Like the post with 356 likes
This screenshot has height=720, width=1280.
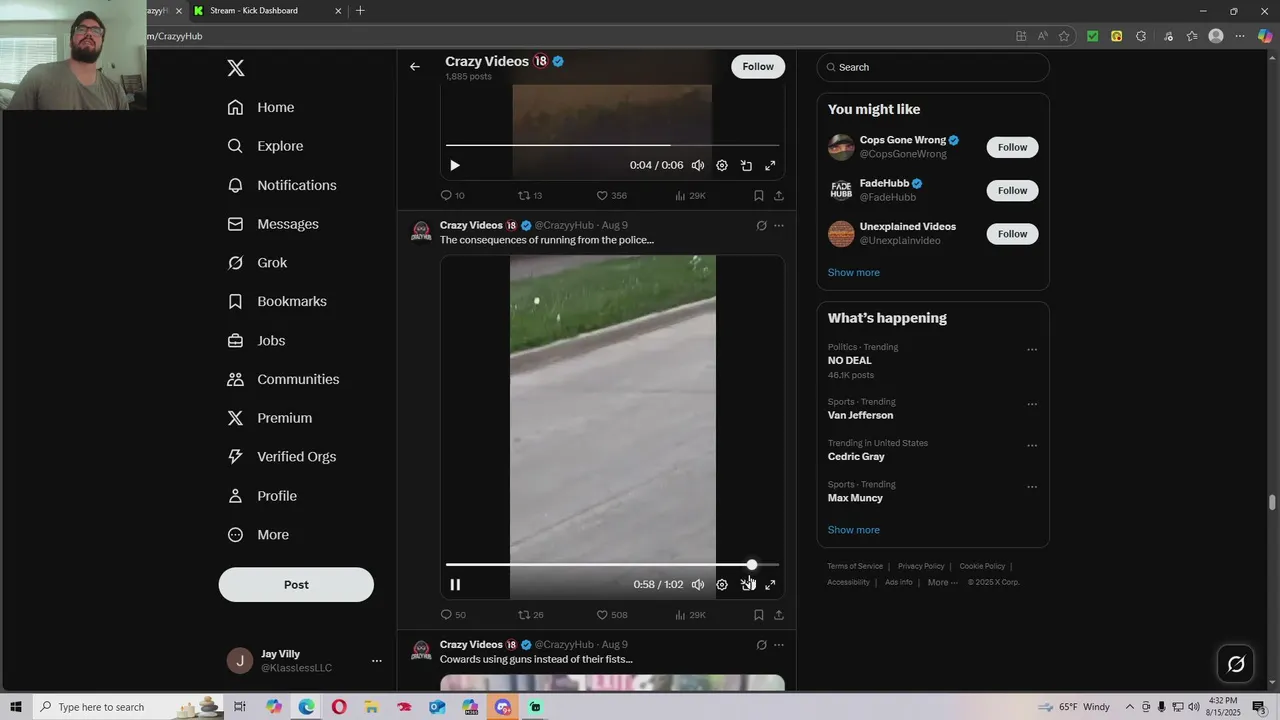612,196
